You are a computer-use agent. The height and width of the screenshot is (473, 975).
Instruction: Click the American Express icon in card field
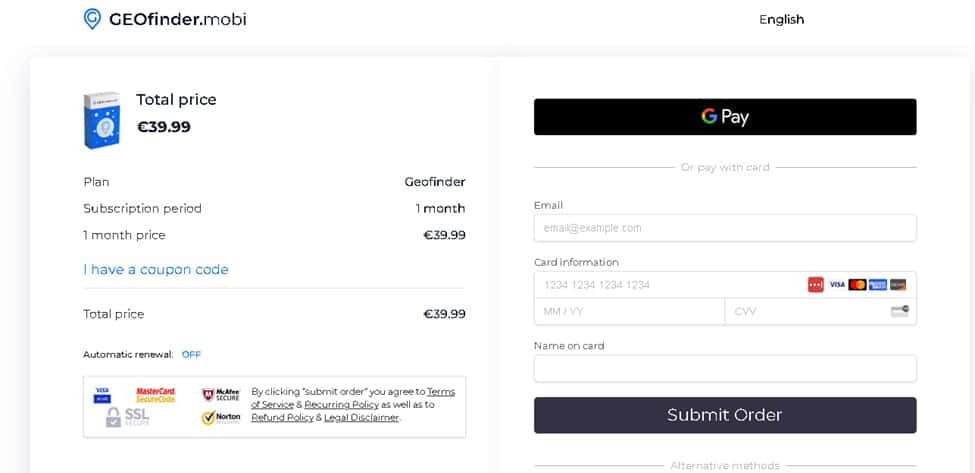click(x=878, y=285)
